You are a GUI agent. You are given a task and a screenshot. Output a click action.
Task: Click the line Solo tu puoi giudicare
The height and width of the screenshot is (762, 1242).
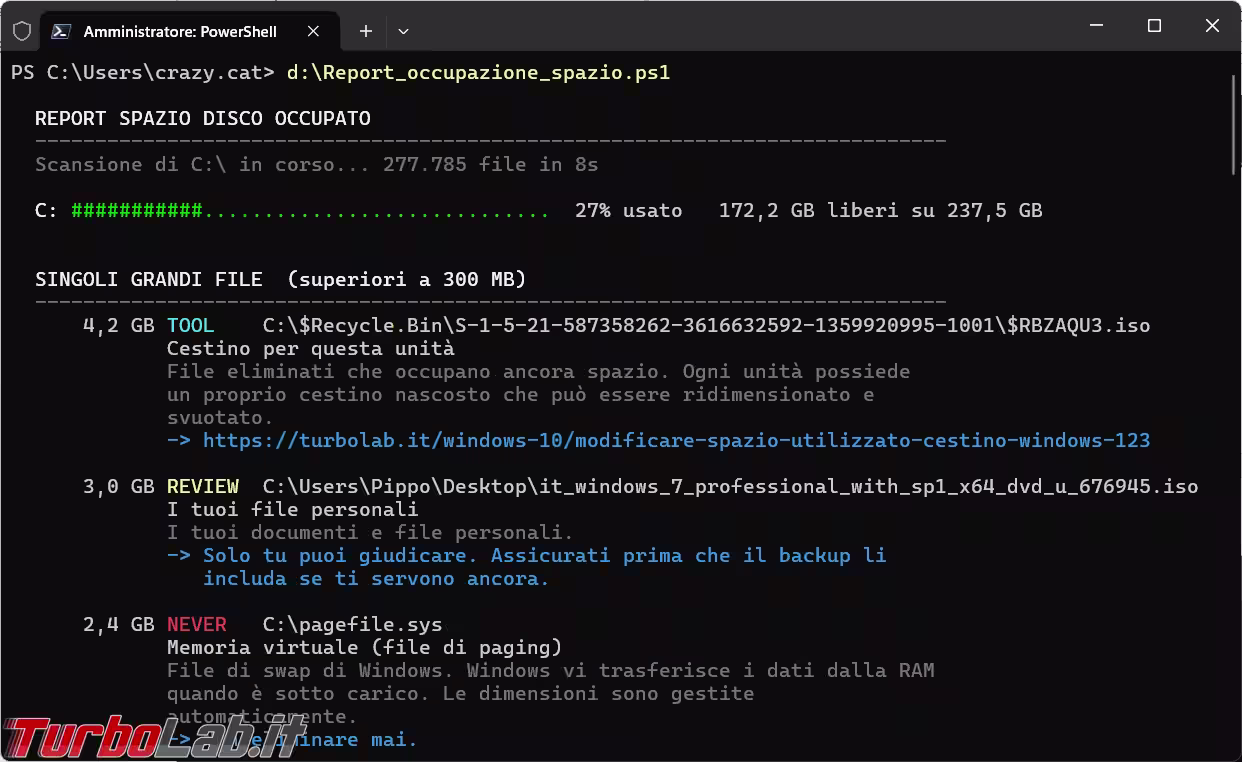tap(545, 555)
